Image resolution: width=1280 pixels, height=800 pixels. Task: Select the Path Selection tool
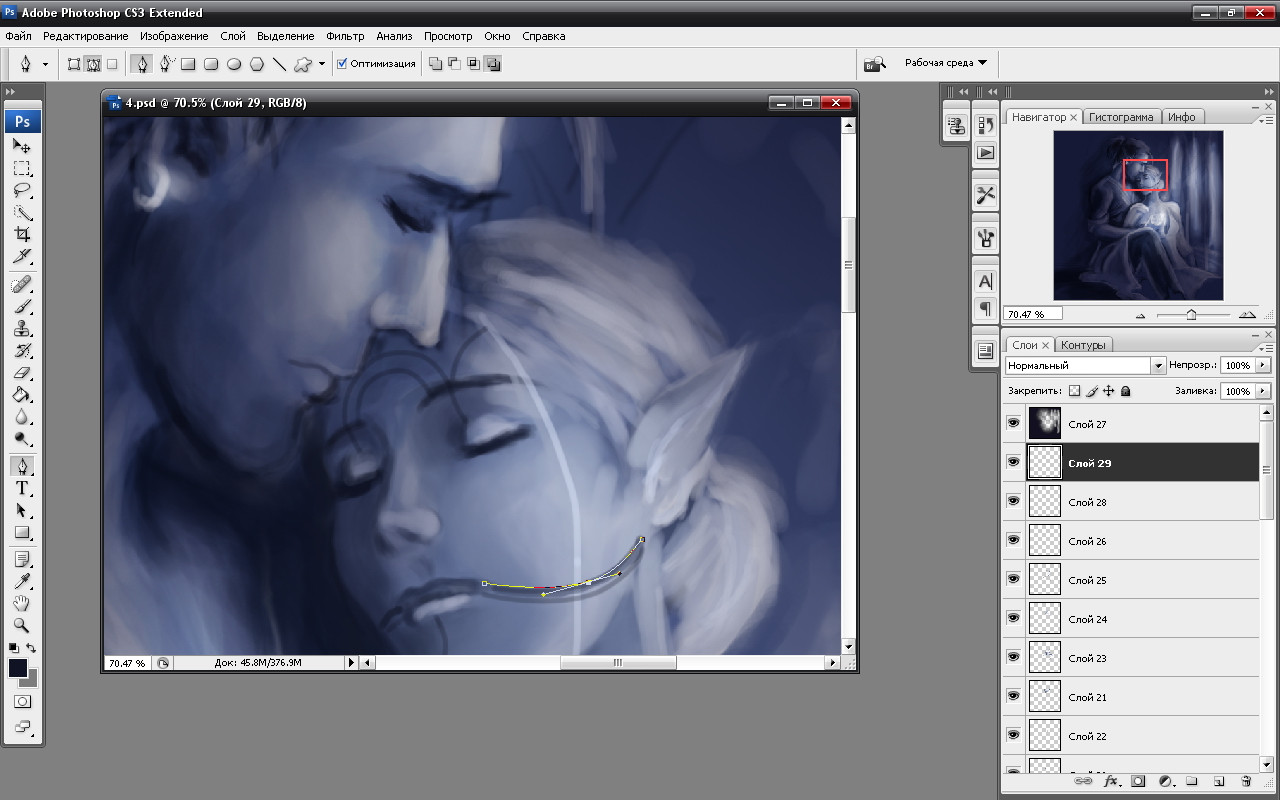tap(22, 510)
